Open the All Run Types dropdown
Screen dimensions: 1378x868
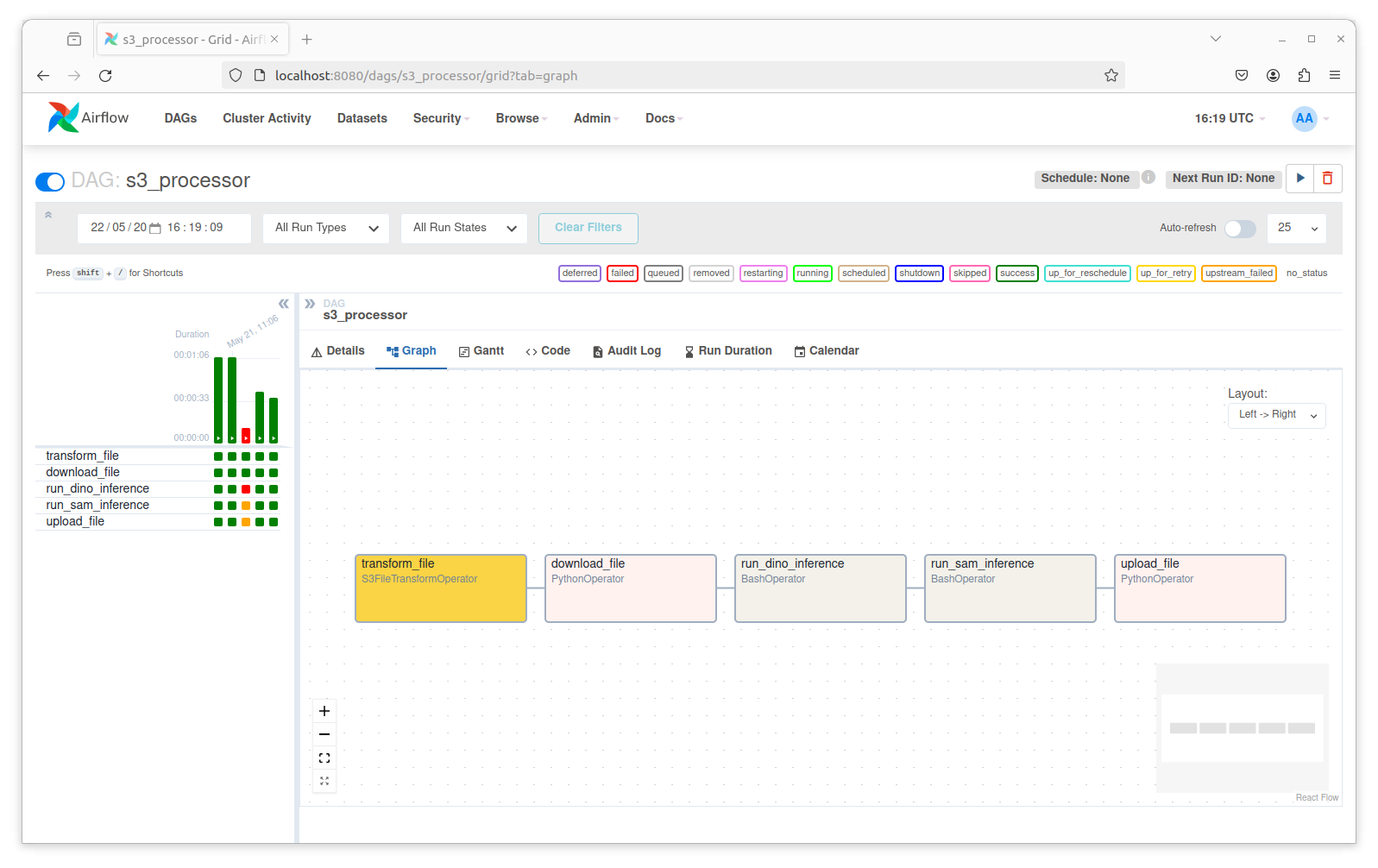click(x=326, y=229)
